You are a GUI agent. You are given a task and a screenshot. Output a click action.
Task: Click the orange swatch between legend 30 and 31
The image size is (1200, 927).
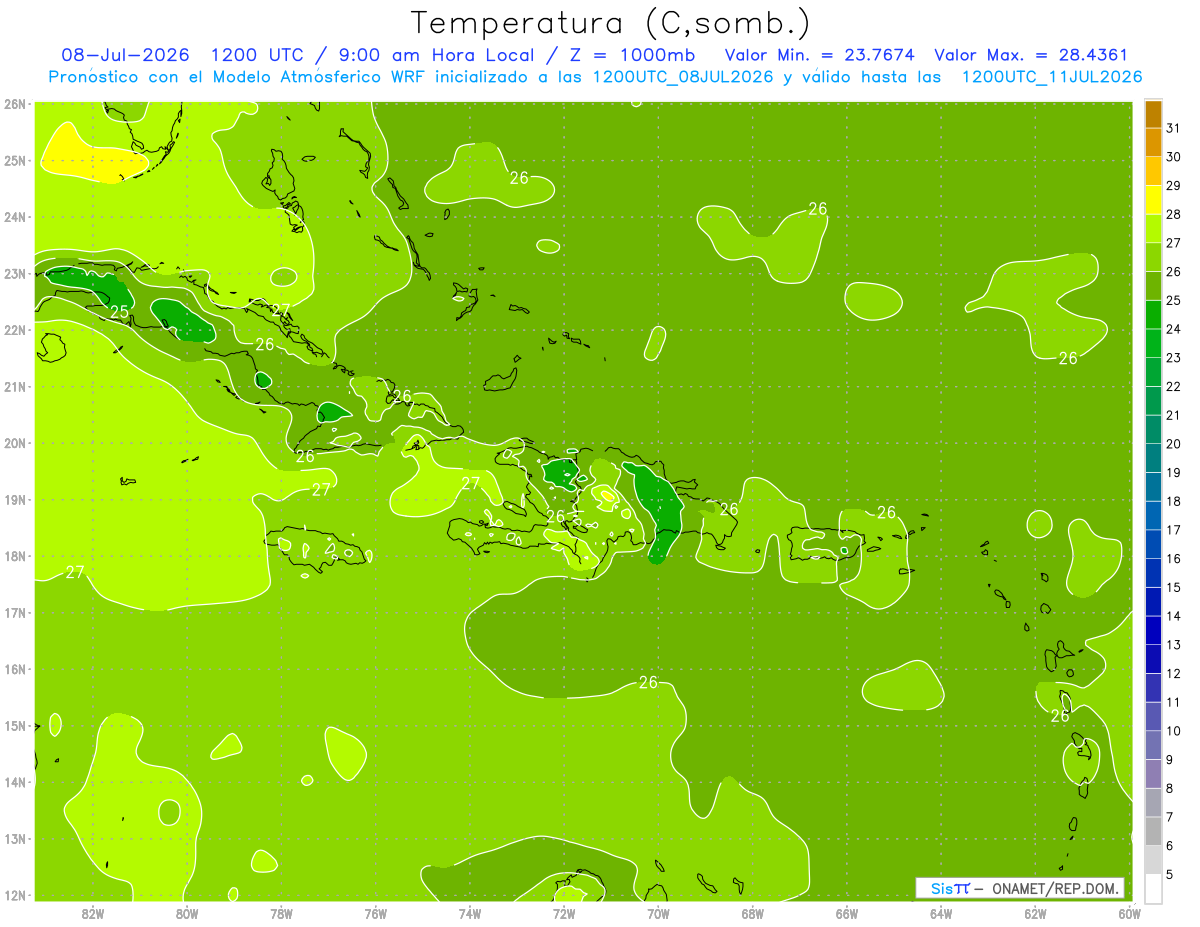click(x=1153, y=142)
